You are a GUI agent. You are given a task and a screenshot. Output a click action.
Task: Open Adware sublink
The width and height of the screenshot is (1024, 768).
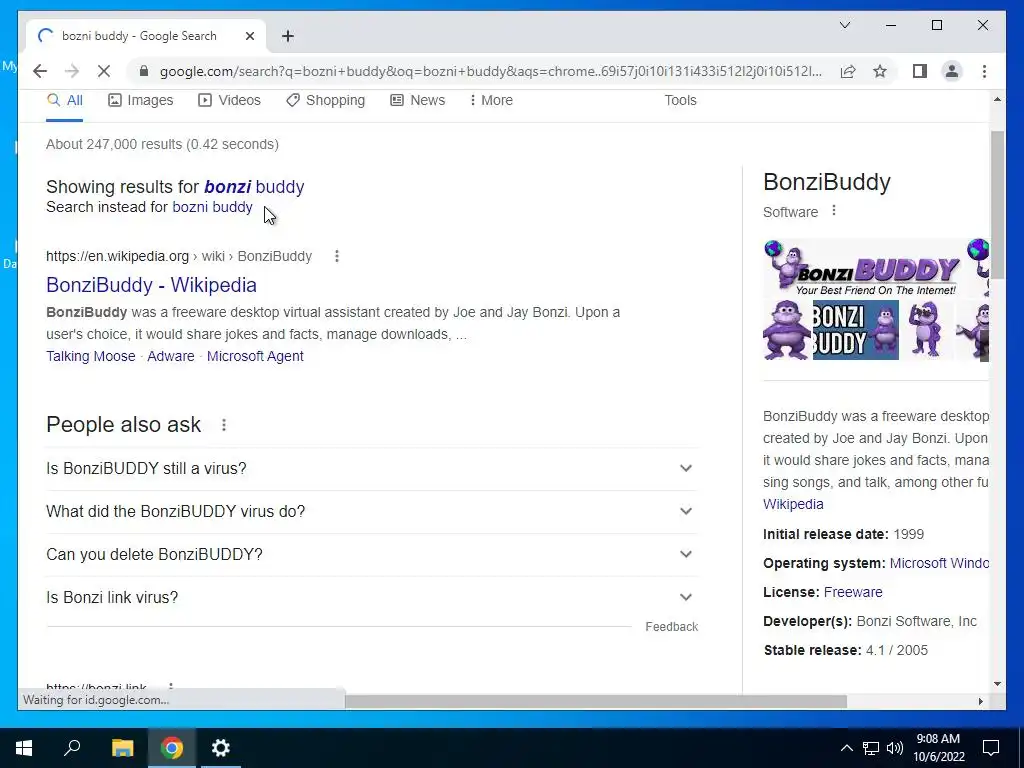point(170,356)
